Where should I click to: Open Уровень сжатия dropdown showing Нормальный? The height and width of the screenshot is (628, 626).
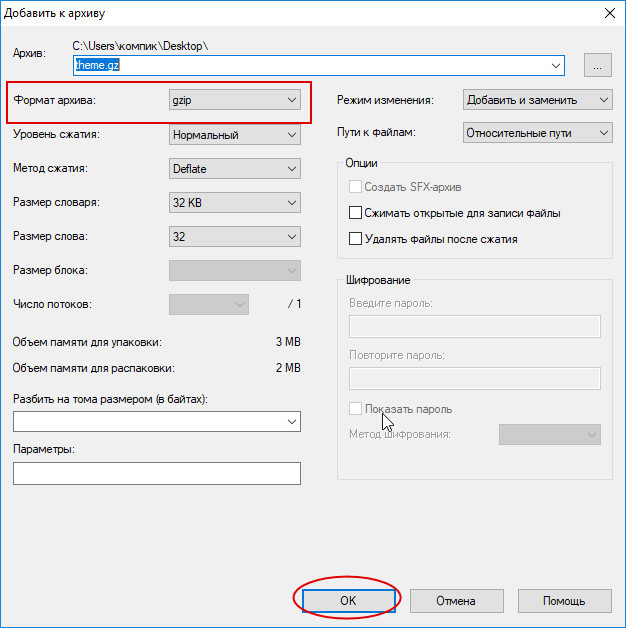(235, 135)
